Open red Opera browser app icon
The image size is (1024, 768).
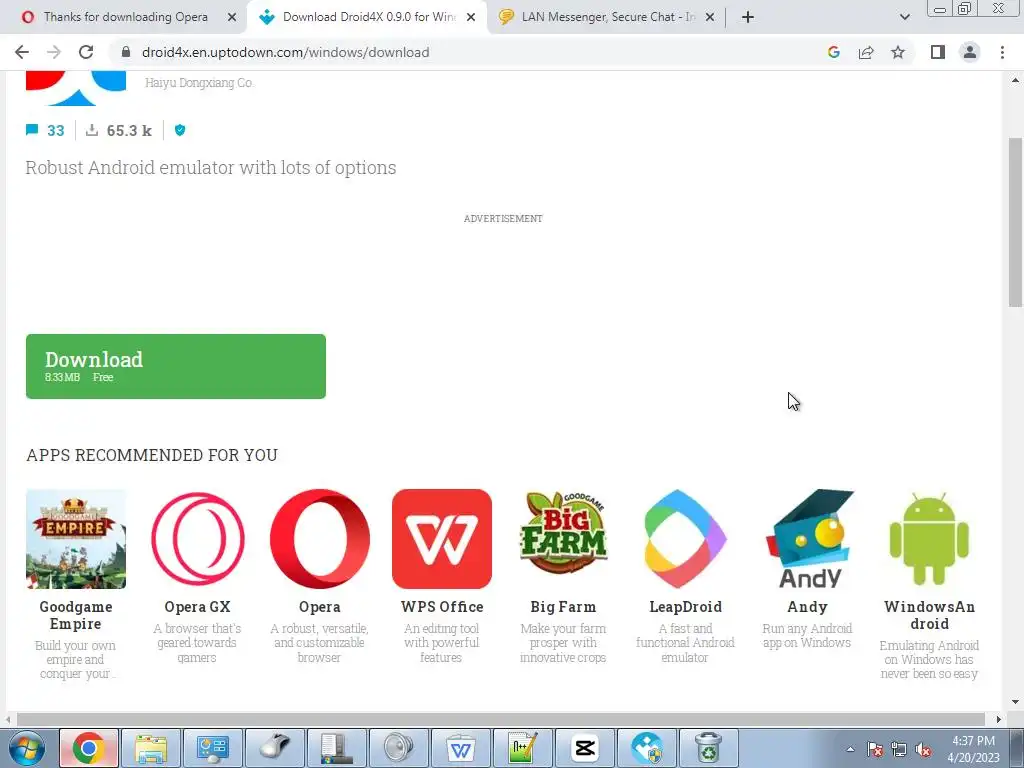[x=320, y=539]
